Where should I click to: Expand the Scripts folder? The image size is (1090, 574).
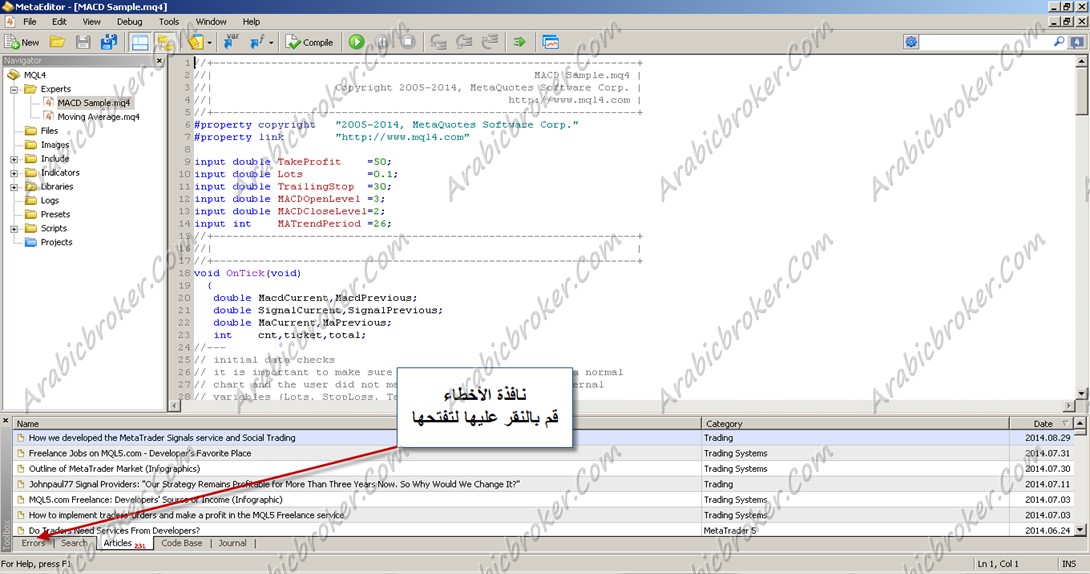tap(14, 229)
